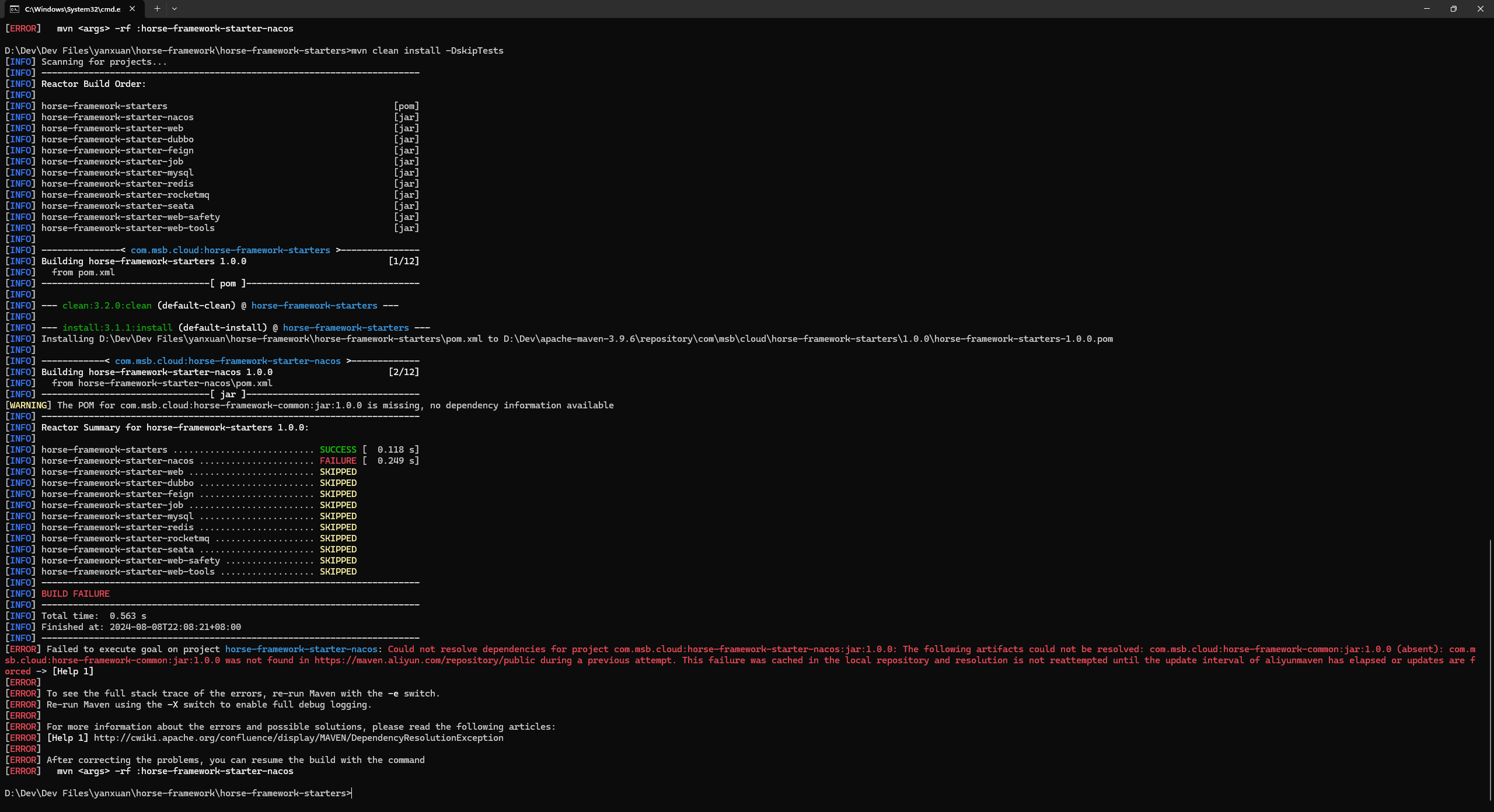Click the green 'clean:3.2.0:clean' plugin text
Screen dimensions: 1494x812
coord(107,306)
